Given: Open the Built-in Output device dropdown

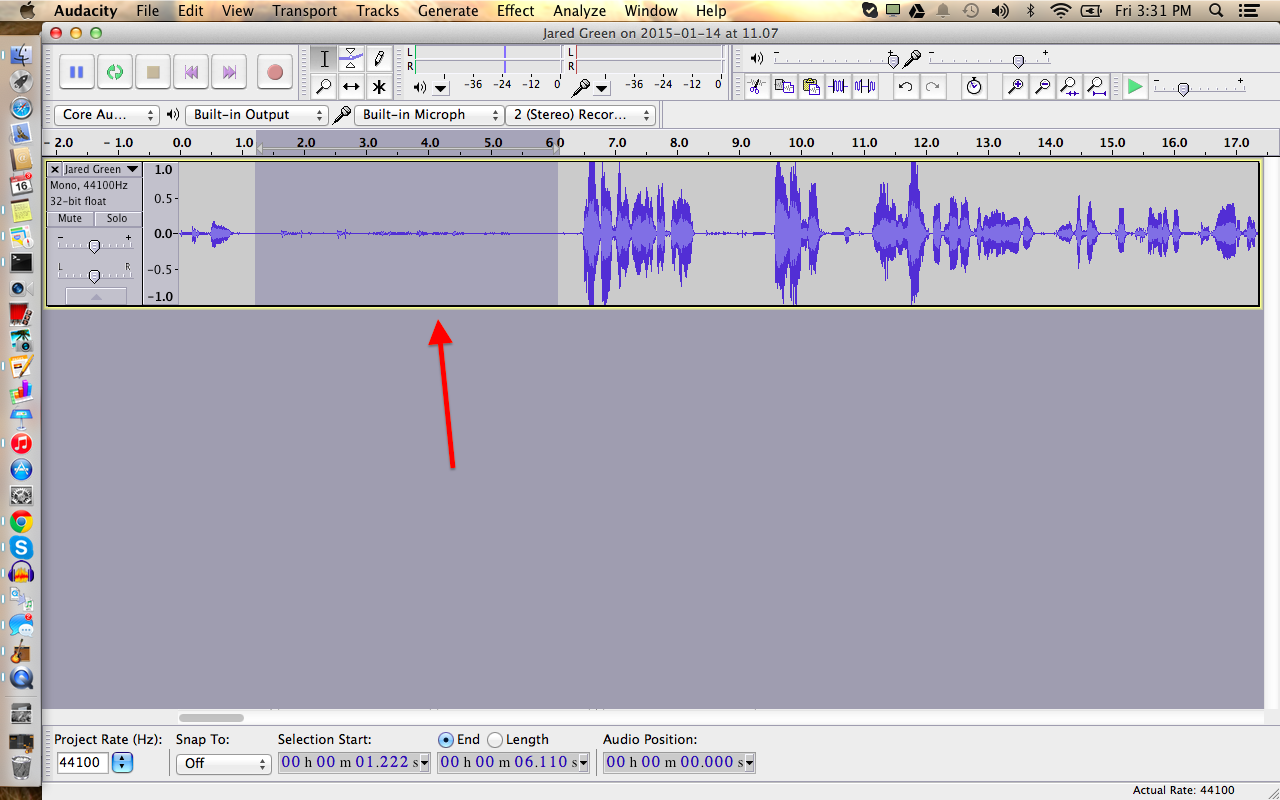Looking at the screenshot, I should click(256, 115).
